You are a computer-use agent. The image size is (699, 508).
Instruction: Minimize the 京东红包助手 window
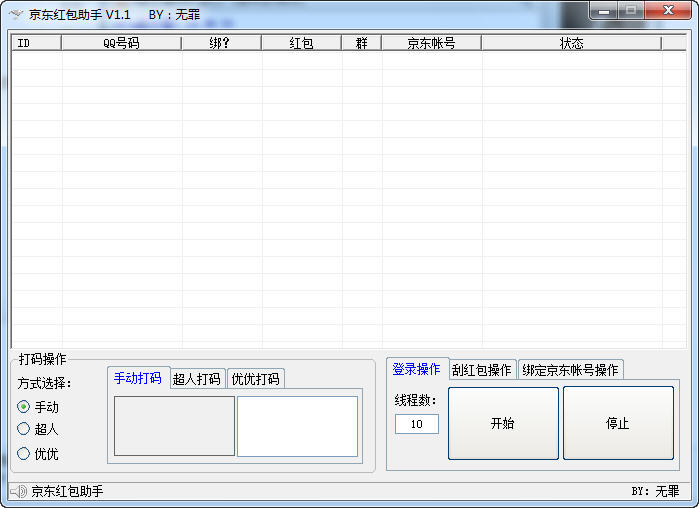click(604, 11)
